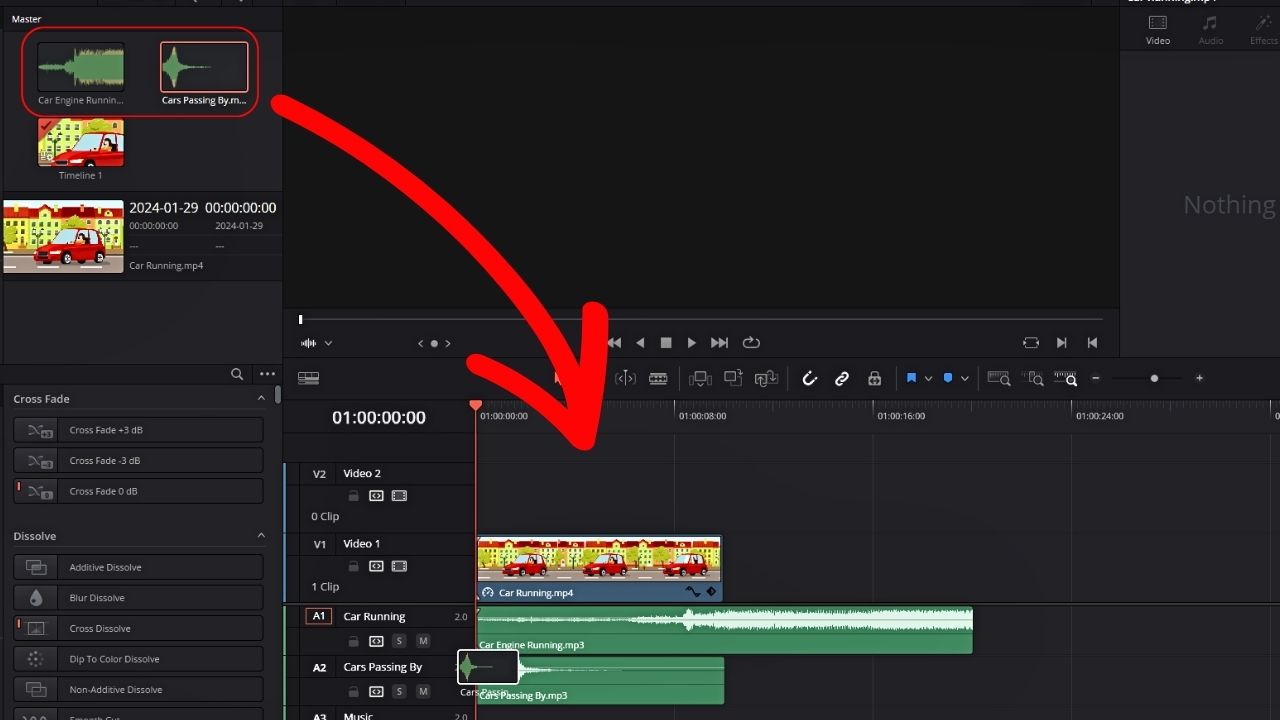The height and width of the screenshot is (720, 1280).
Task: Select the Blade edit mode tool
Action: click(658, 378)
